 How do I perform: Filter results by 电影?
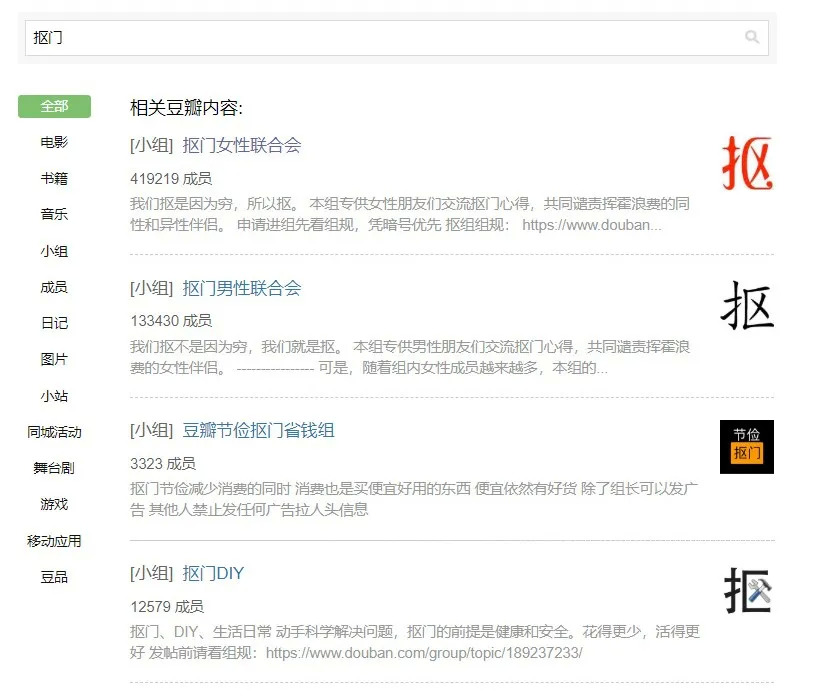click(54, 142)
